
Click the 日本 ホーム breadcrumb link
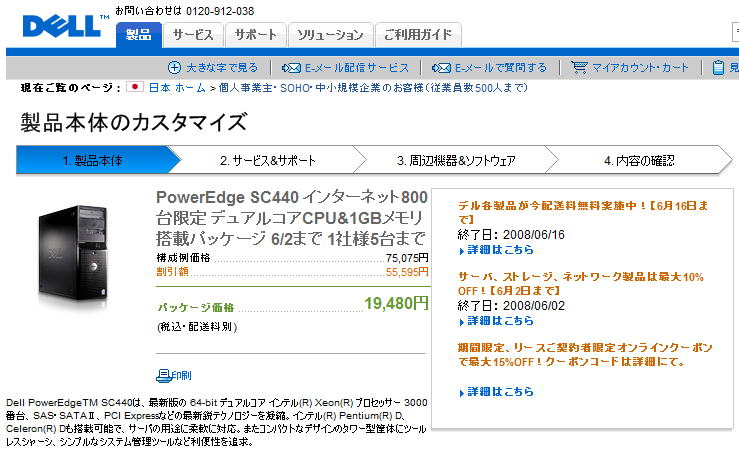[177, 88]
